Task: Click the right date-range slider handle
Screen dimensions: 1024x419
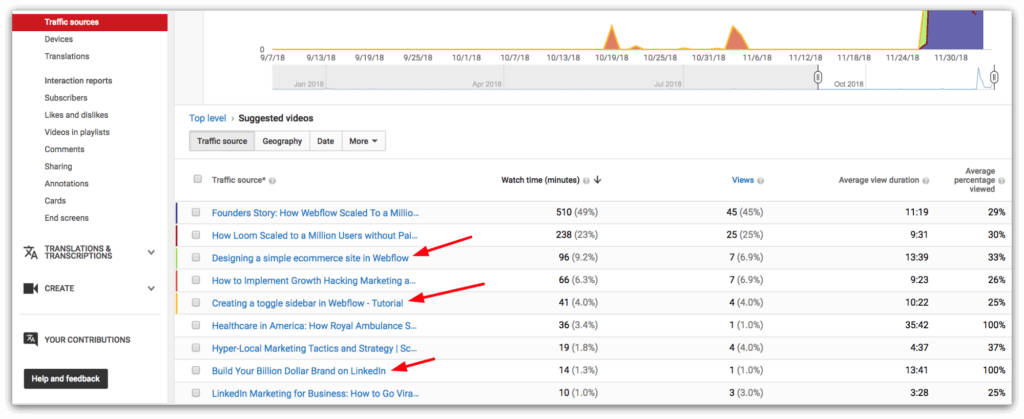Action: (x=994, y=78)
